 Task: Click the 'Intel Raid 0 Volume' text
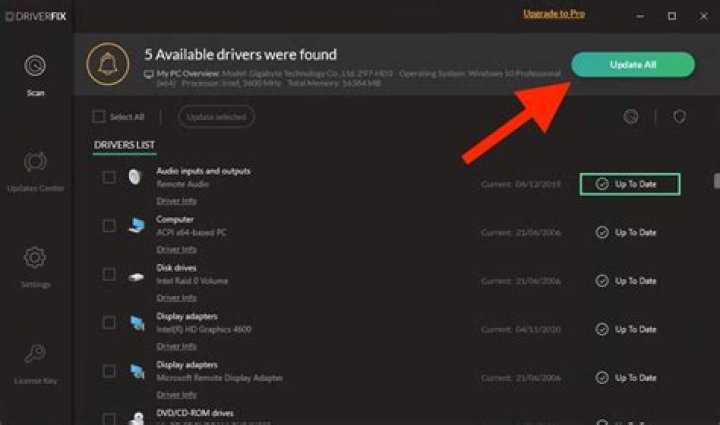pyautogui.click(x=192, y=281)
